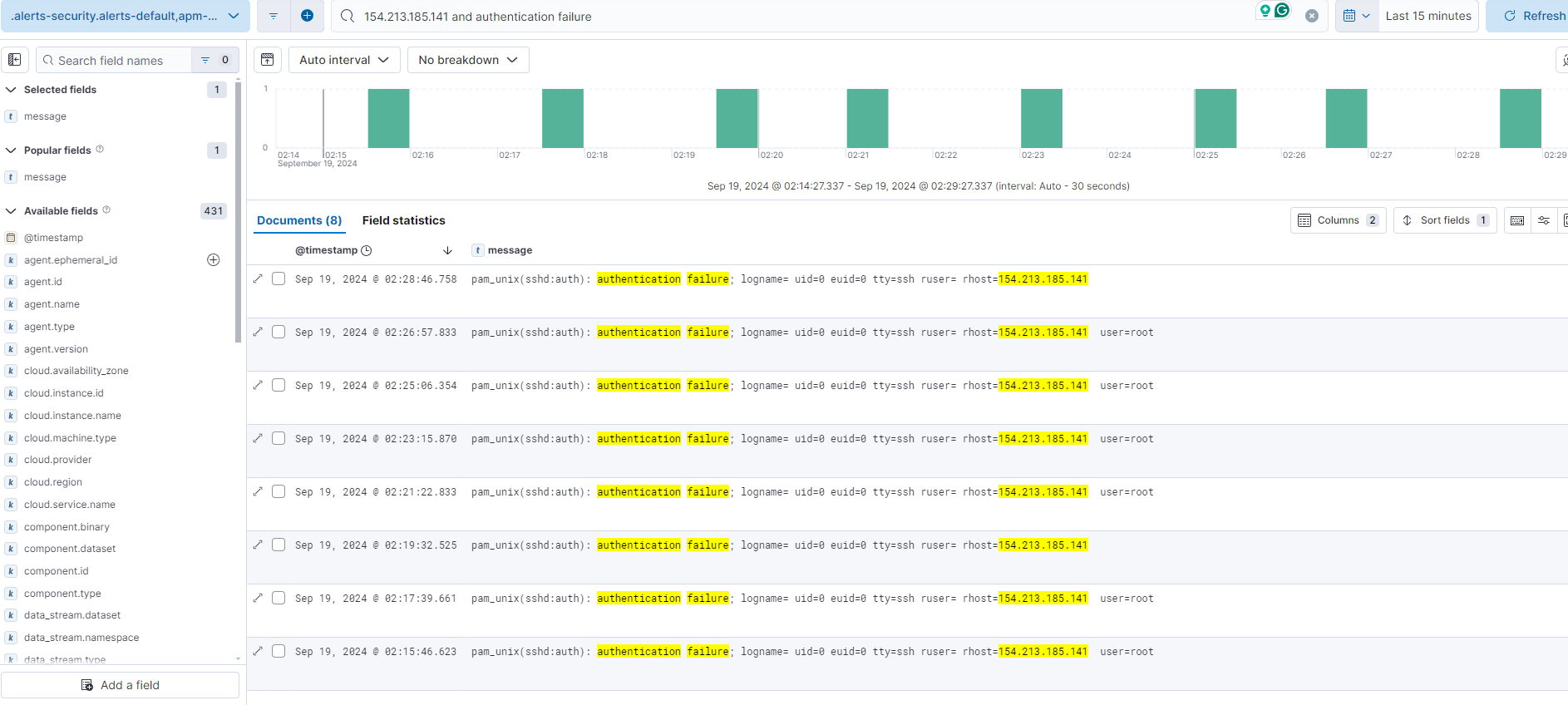Add a filter with the plus icon
Viewport: 1568px width, 705px height.
tap(307, 16)
